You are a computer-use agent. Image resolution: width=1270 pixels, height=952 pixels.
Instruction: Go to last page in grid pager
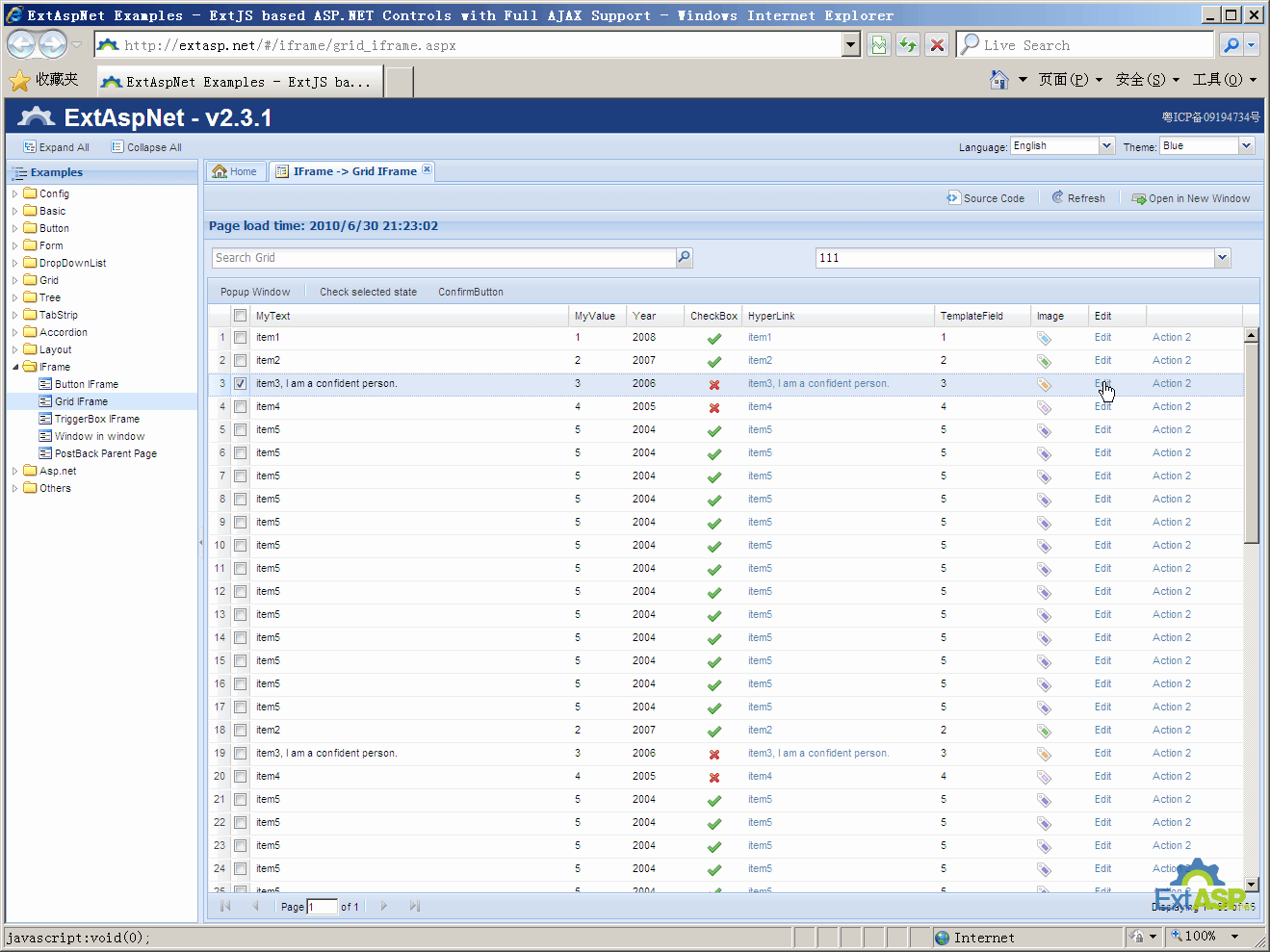tap(415, 906)
